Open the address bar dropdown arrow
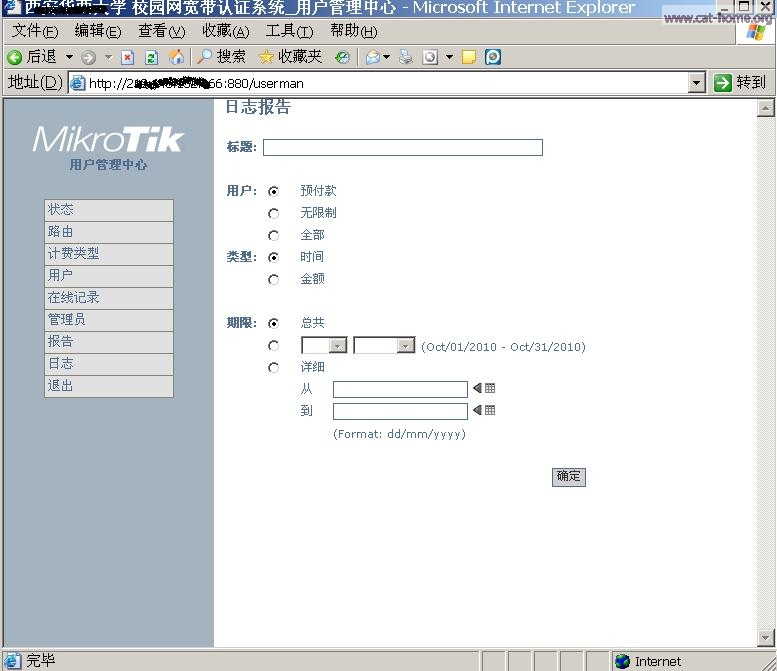Image resolution: width=777 pixels, height=671 pixels. 697,83
